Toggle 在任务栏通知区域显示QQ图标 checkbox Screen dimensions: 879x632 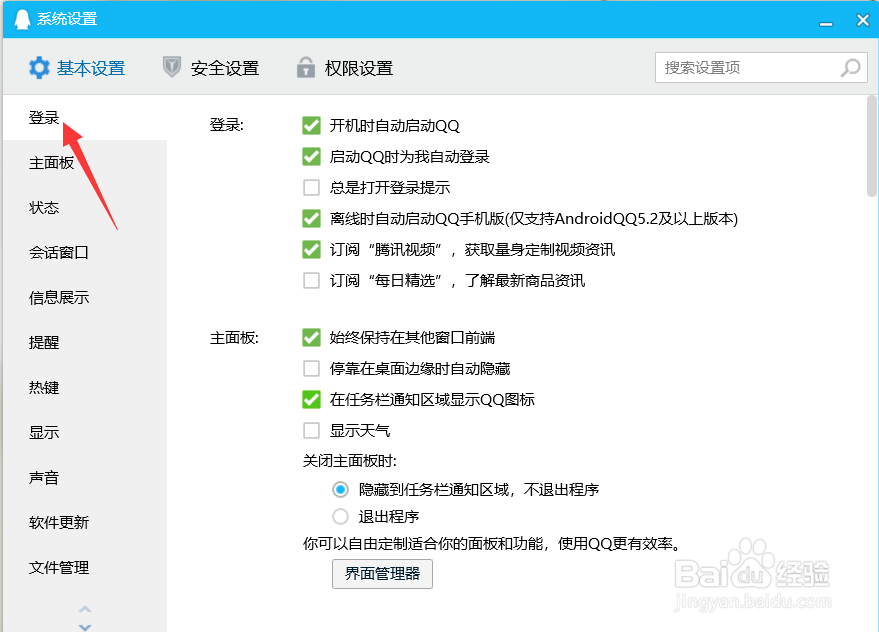[x=311, y=399]
